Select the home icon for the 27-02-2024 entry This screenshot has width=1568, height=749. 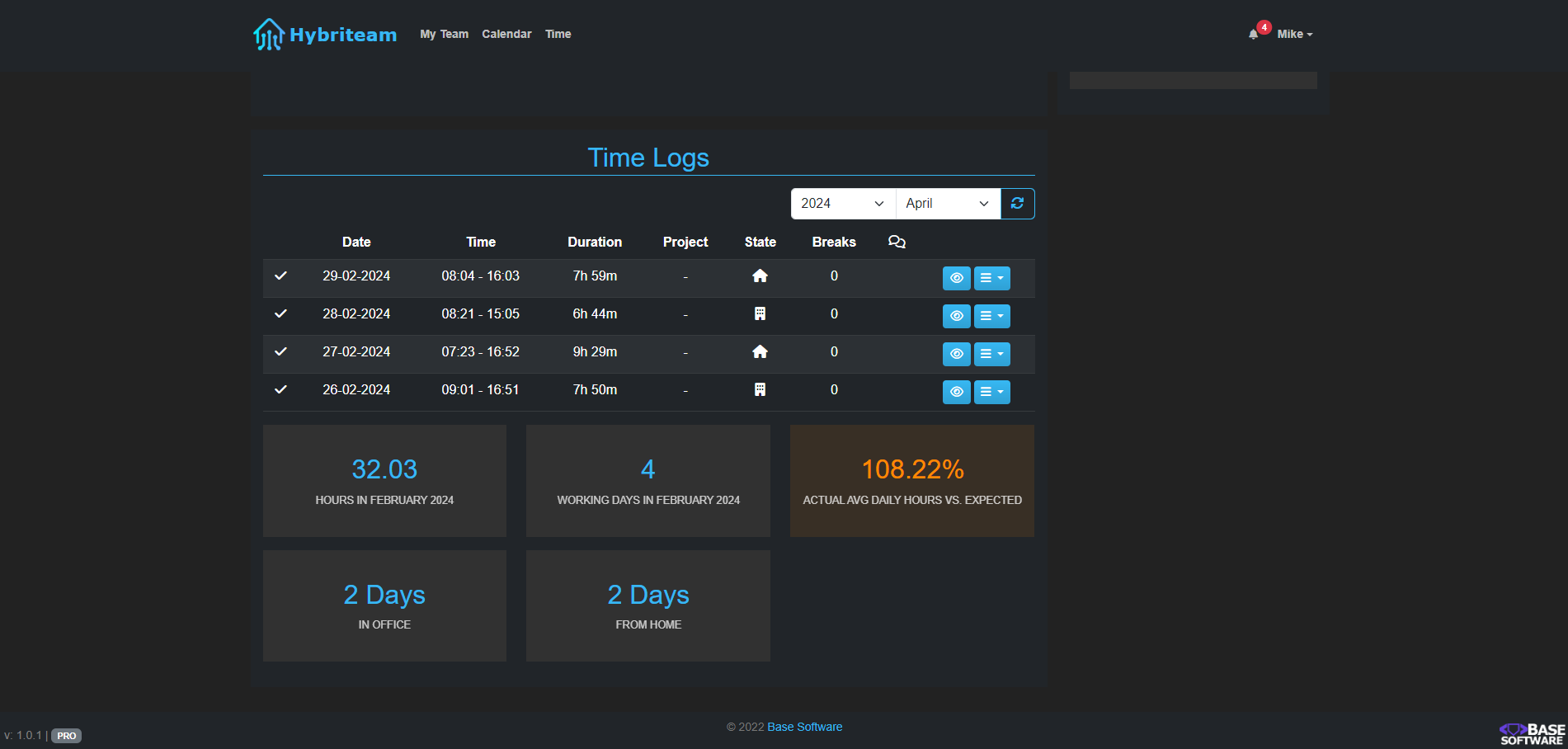tap(760, 351)
